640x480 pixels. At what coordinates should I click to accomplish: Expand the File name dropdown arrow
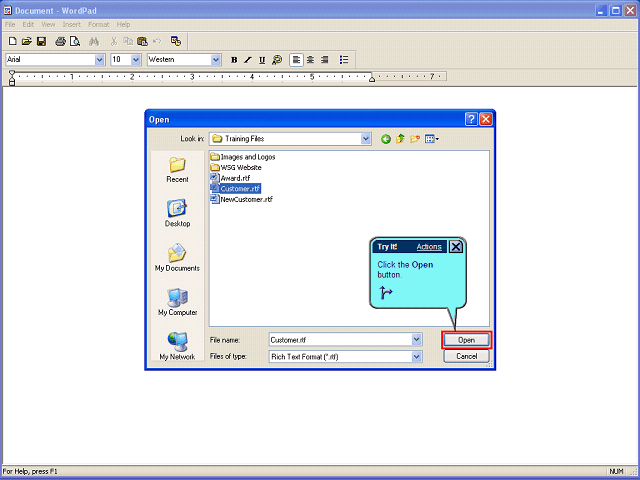416,340
